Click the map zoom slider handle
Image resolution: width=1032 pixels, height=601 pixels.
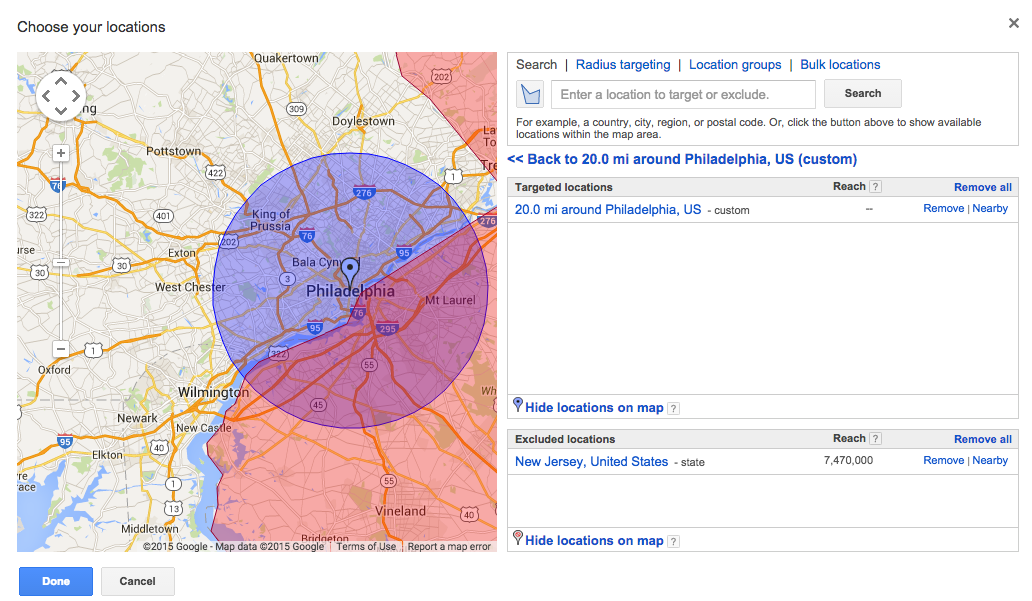tap(61, 262)
